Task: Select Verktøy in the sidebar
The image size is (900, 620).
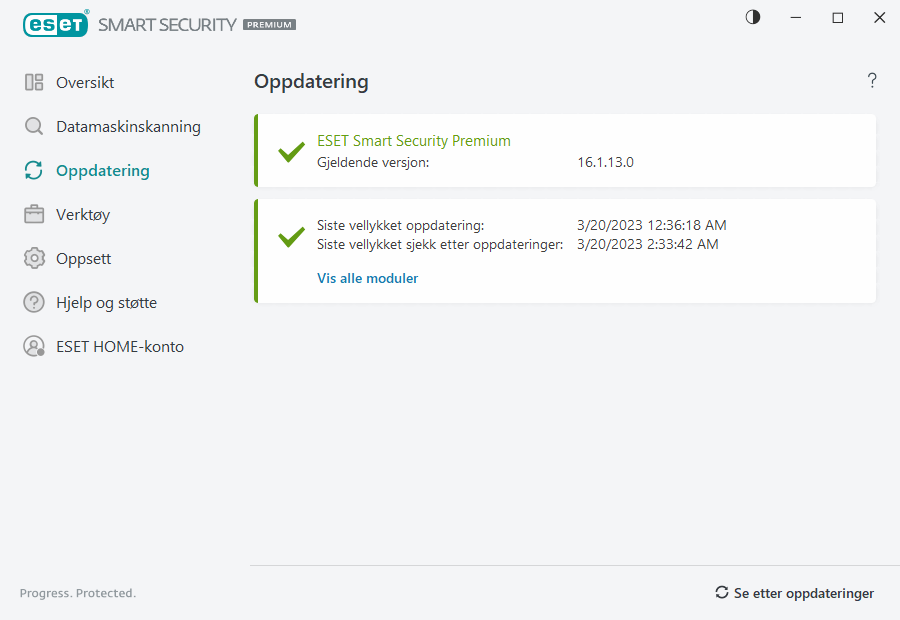Action: 83,215
